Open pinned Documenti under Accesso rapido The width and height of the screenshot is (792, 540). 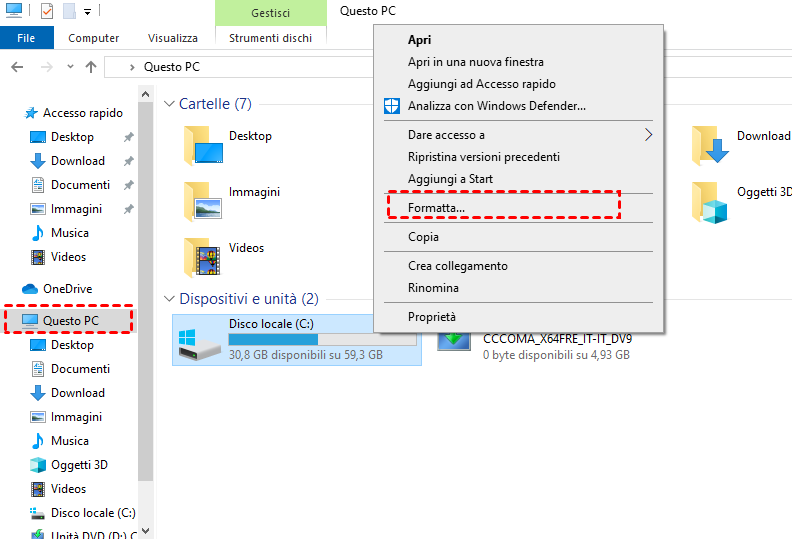click(x=80, y=185)
